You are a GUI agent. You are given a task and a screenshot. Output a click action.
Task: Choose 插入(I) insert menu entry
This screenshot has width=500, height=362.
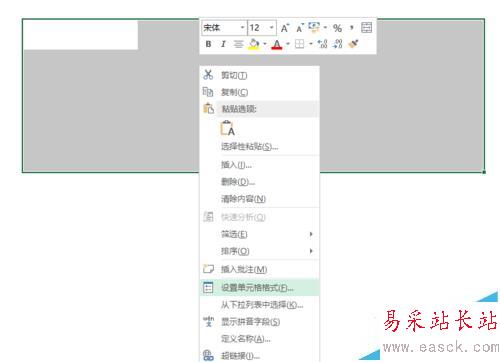coord(259,165)
